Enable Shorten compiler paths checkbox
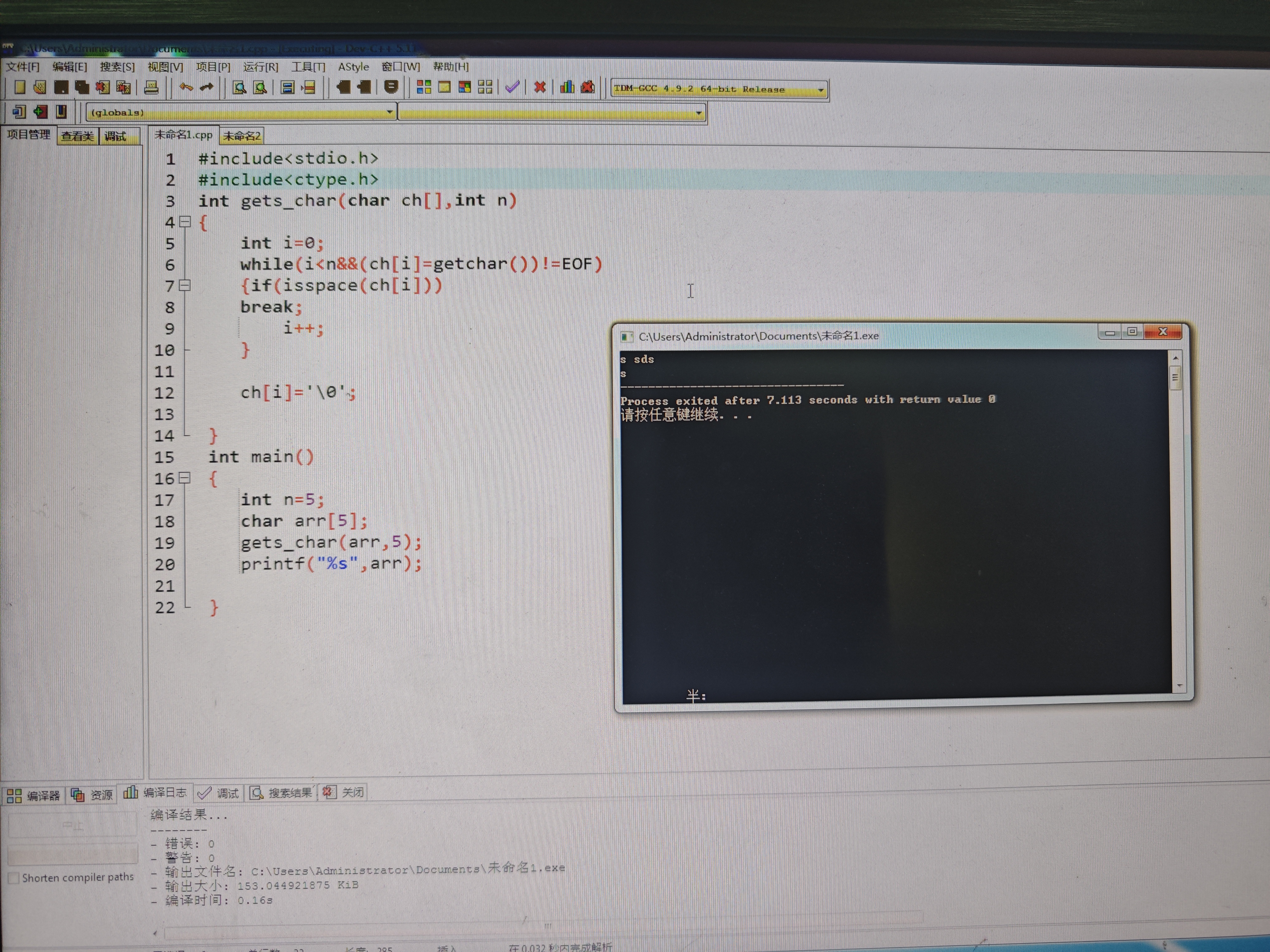Image resolution: width=1270 pixels, height=952 pixels. coord(14,878)
